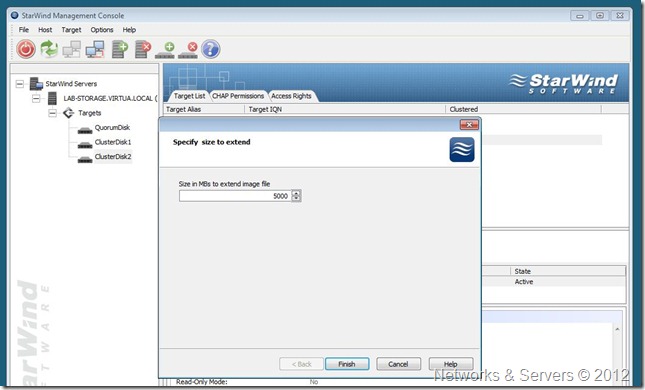Select the Targets tree label

(90, 113)
